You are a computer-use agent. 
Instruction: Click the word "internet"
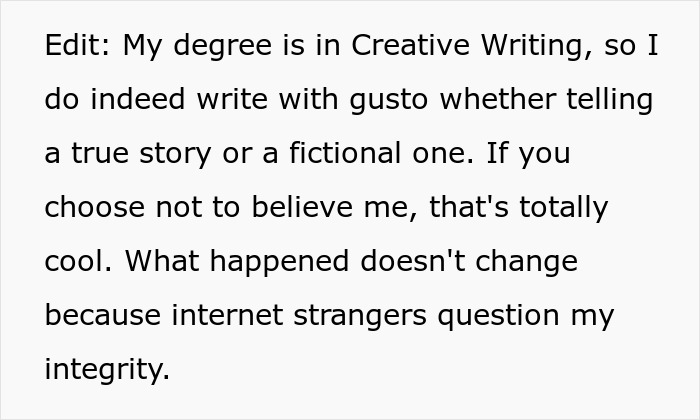click(226, 316)
